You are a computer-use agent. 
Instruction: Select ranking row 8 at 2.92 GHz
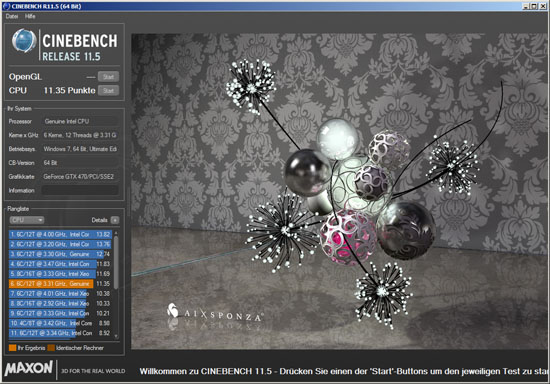[x=60, y=303]
